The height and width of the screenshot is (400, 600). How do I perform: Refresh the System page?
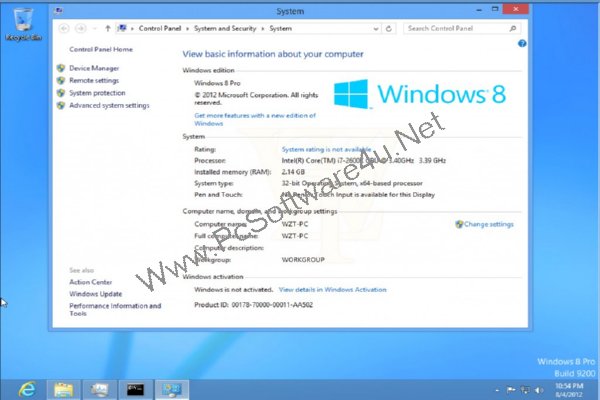[389, 28]
